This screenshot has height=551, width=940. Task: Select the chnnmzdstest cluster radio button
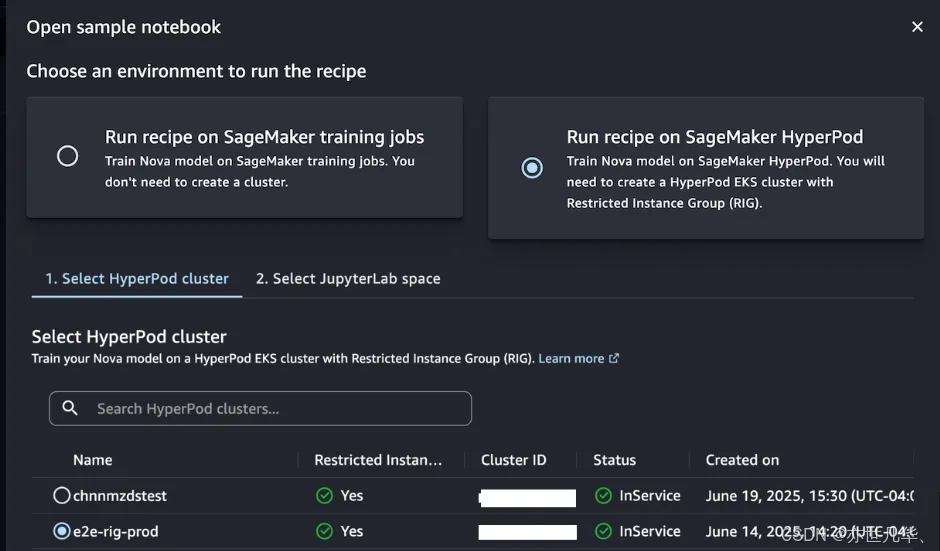click(61, 495)
